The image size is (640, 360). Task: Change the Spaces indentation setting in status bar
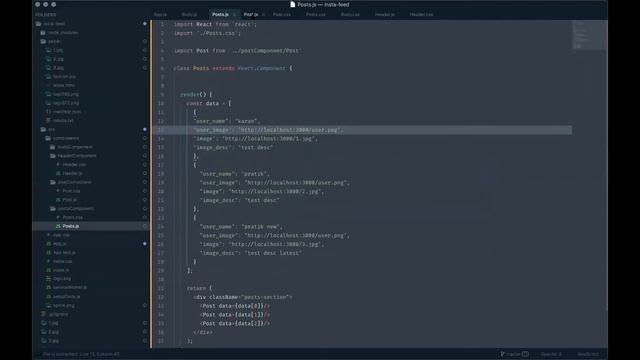point(551,354)
